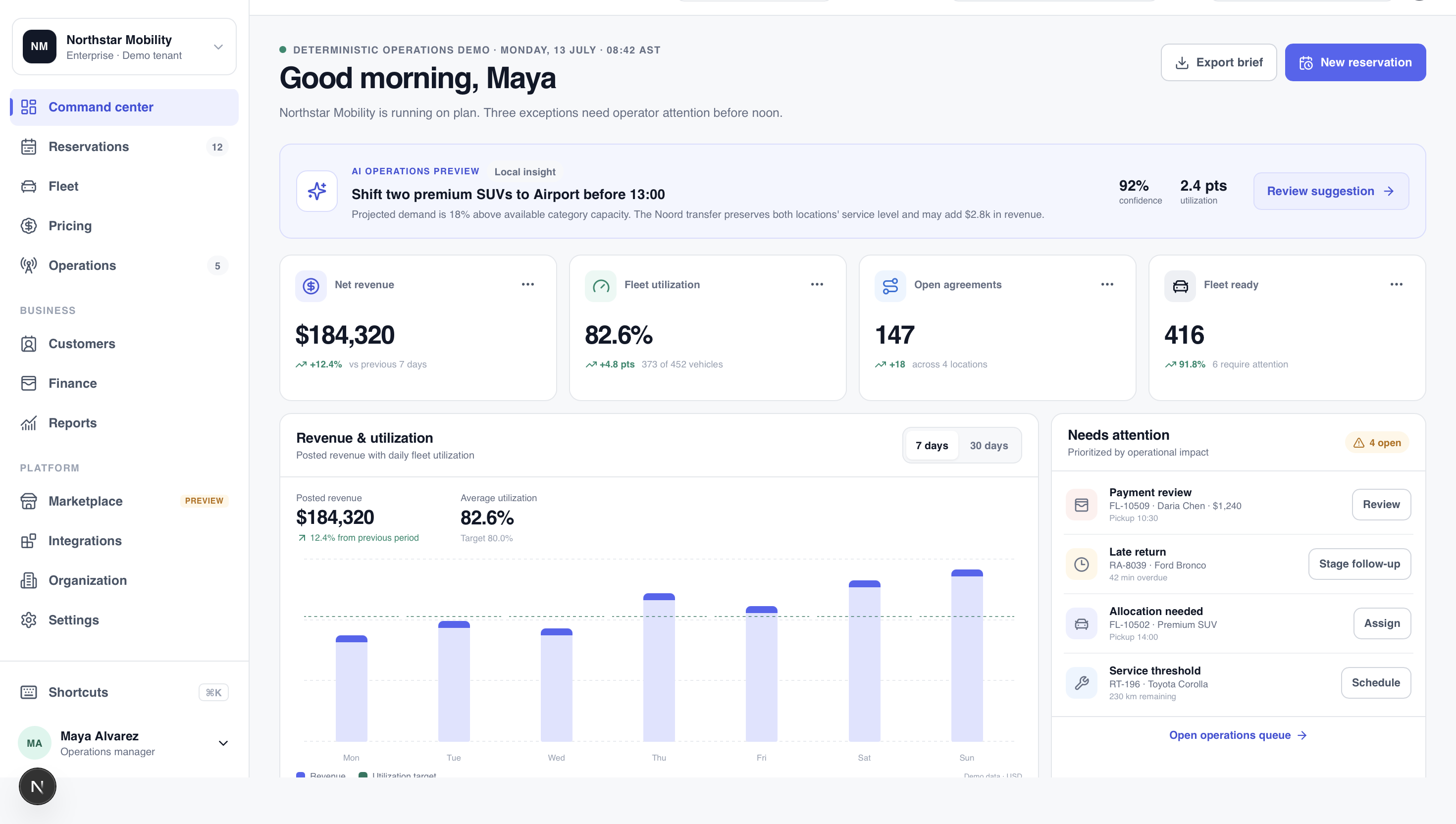Open the Customers page

coord(124,344)
